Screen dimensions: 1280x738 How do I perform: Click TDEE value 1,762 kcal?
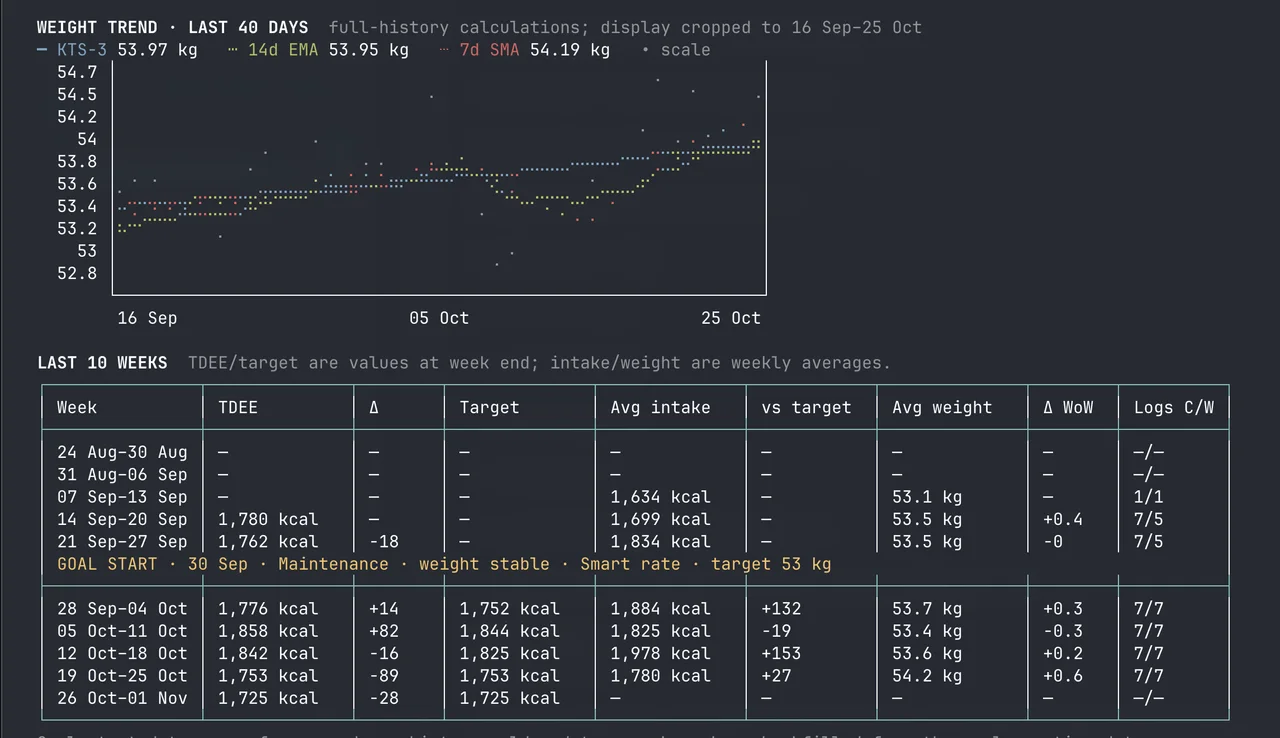268,541
